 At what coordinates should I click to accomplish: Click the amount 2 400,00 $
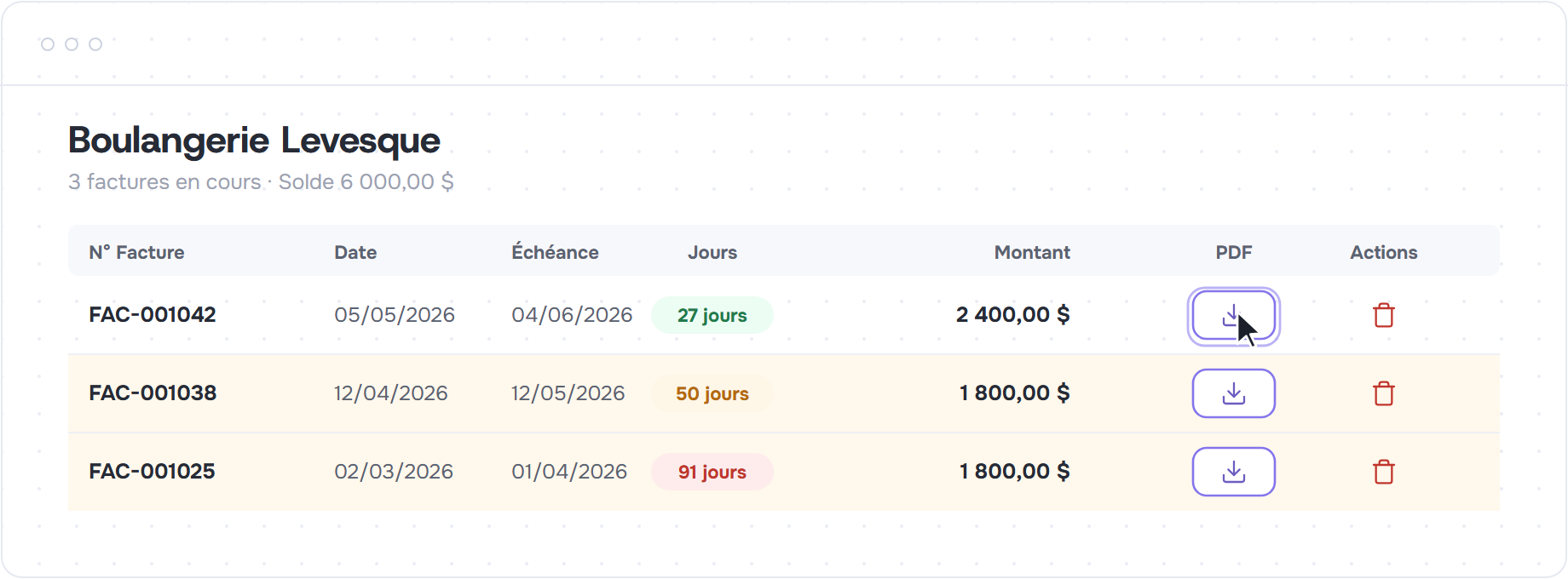click(1013, 315)
